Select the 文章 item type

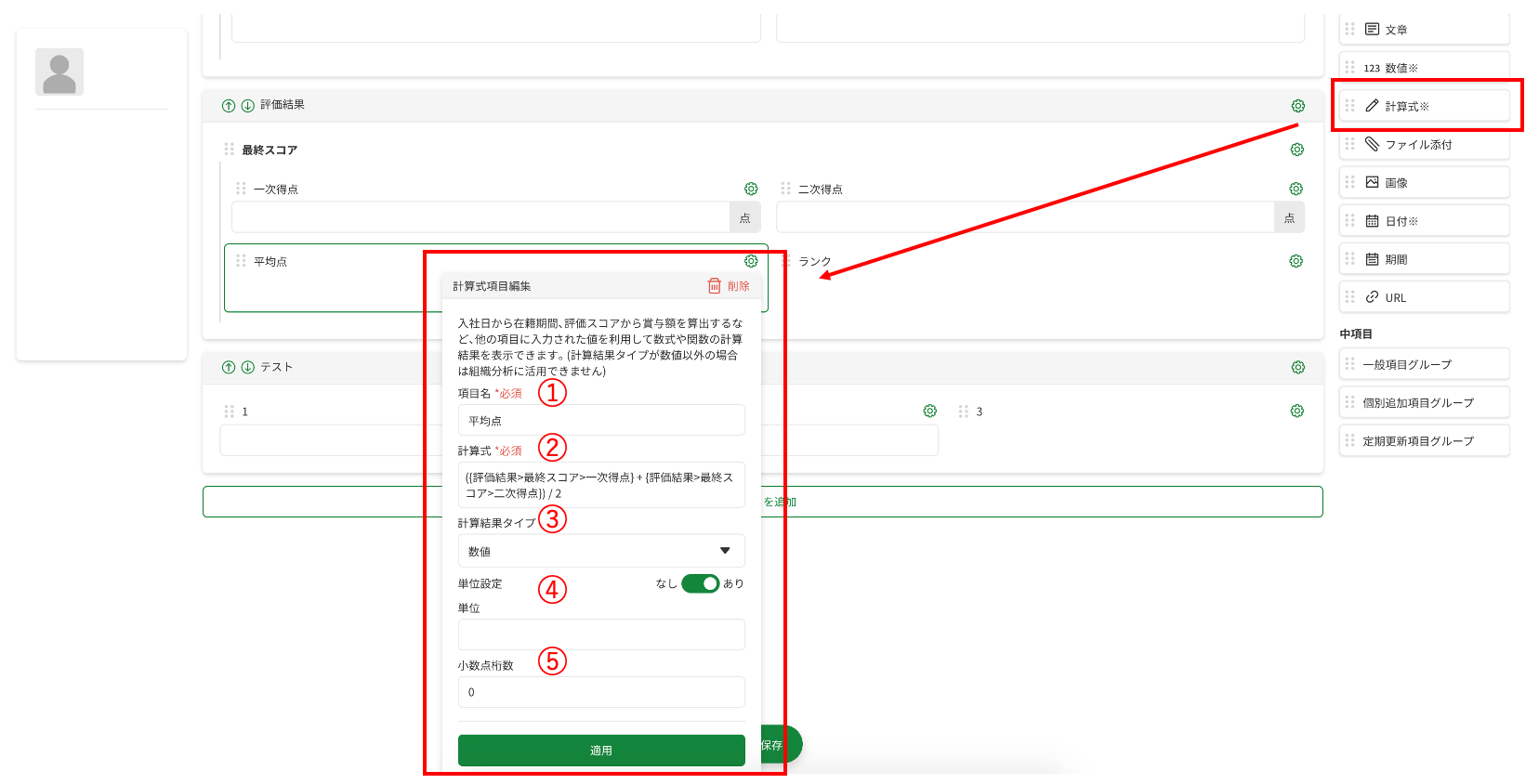pyautogui.click(x=1425, y=30)
